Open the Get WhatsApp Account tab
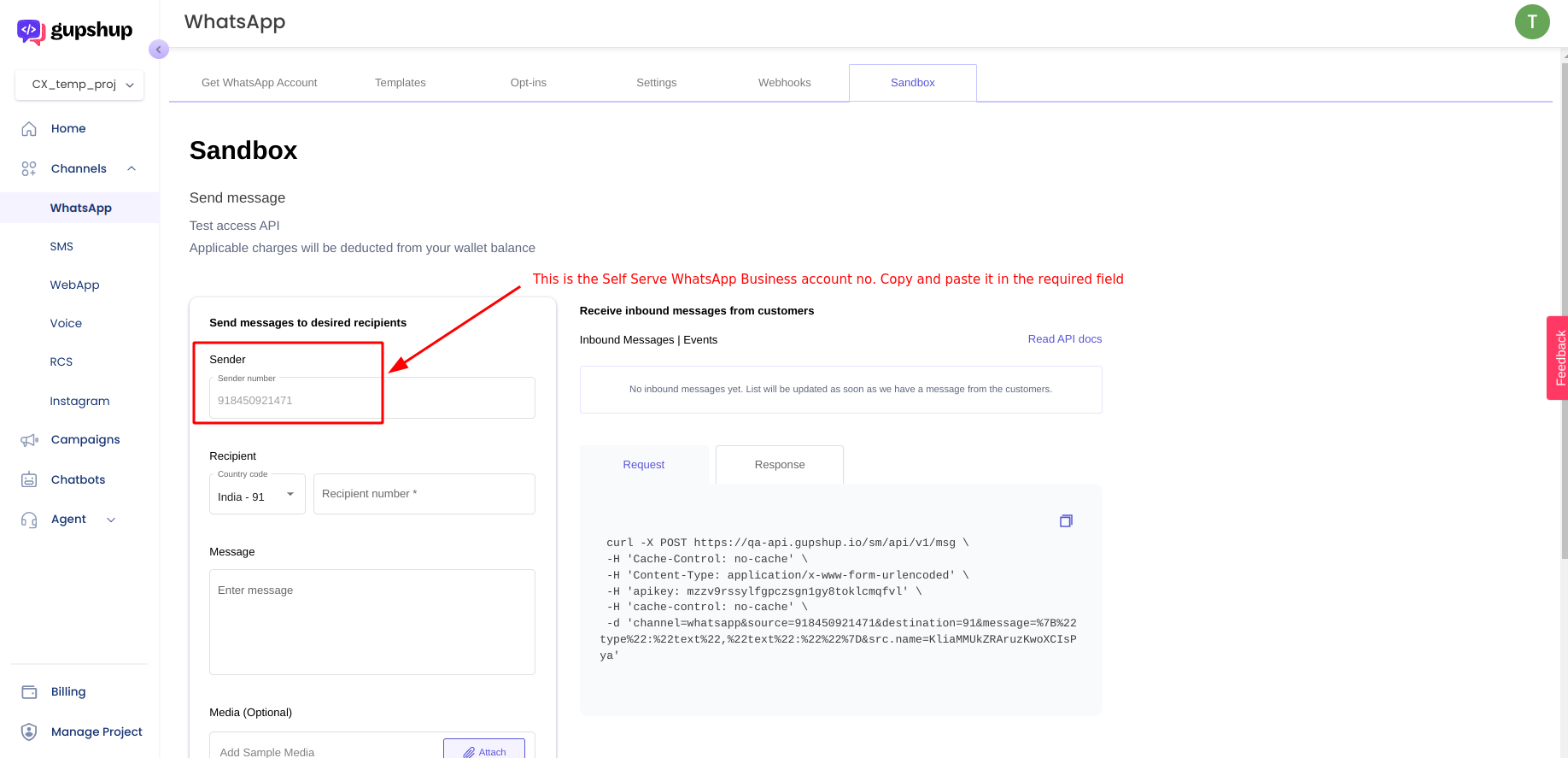 (259, 83)
